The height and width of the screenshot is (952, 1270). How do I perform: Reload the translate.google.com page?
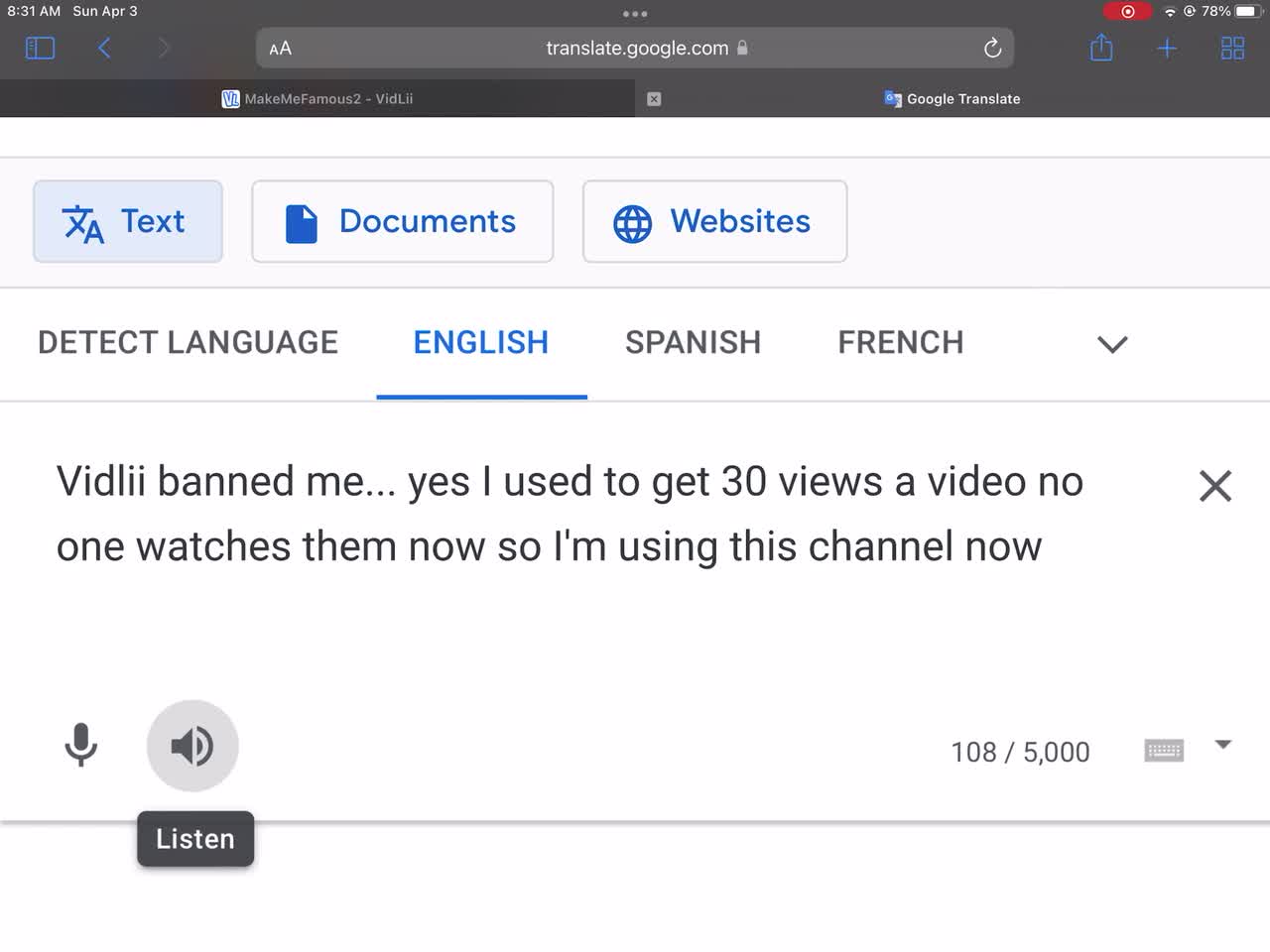coord(992,48)
